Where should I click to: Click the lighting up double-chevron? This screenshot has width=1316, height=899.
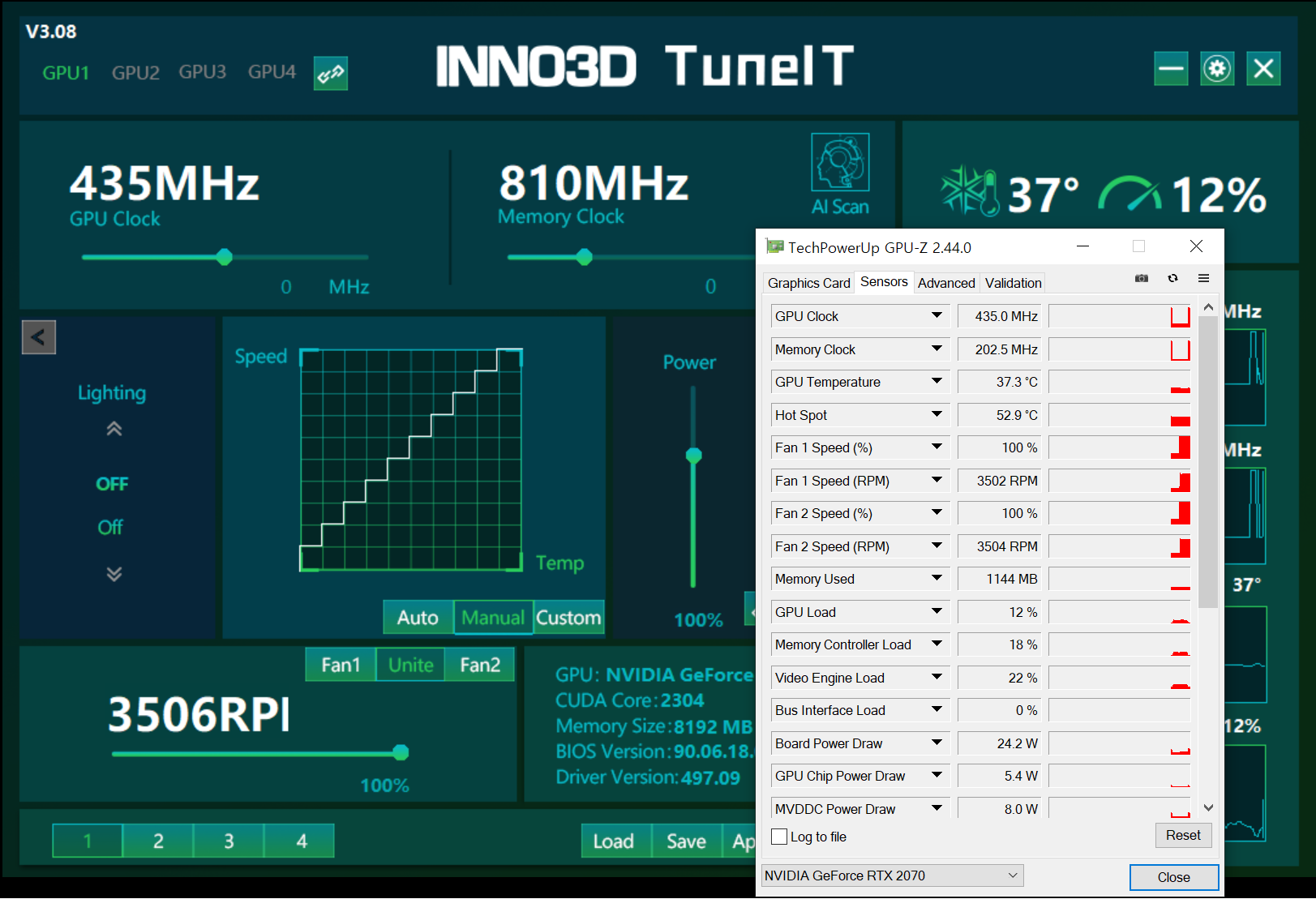114,429
